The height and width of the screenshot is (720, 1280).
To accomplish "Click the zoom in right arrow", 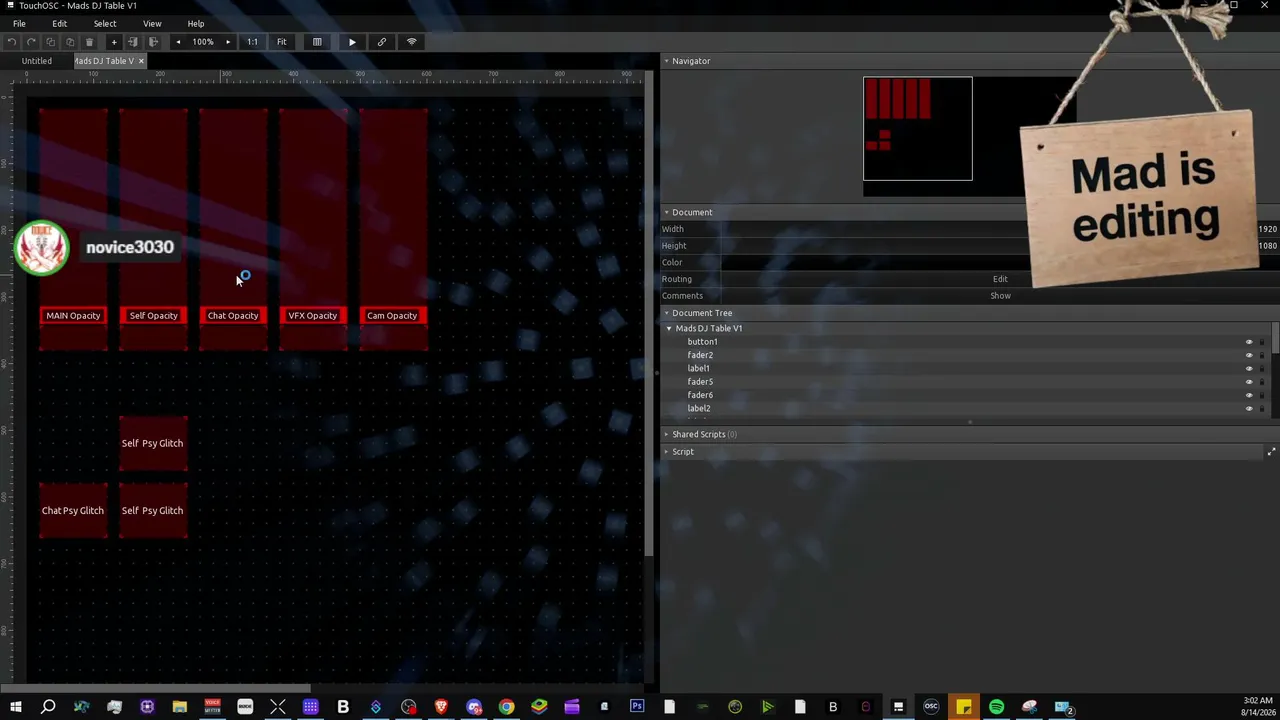I will tap(228, 42).
